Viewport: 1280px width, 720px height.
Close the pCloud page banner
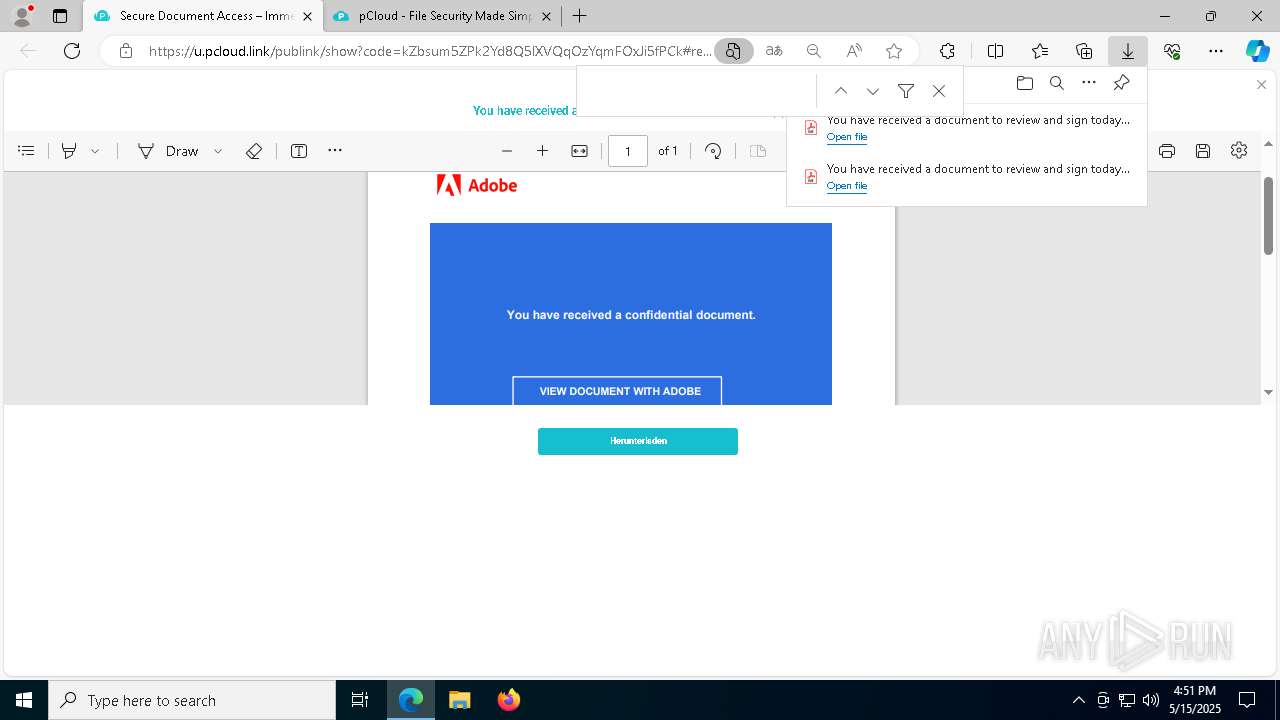(x=1261, y=85)
